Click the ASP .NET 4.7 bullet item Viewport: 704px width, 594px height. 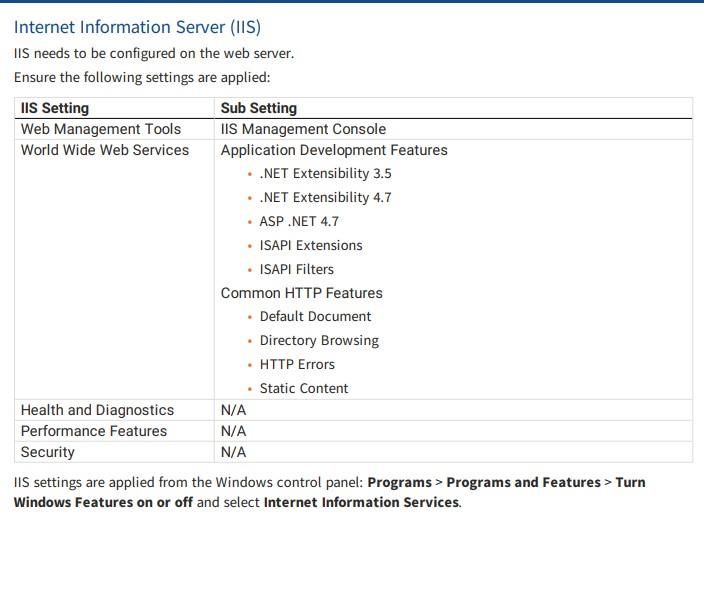coord(299,221)
